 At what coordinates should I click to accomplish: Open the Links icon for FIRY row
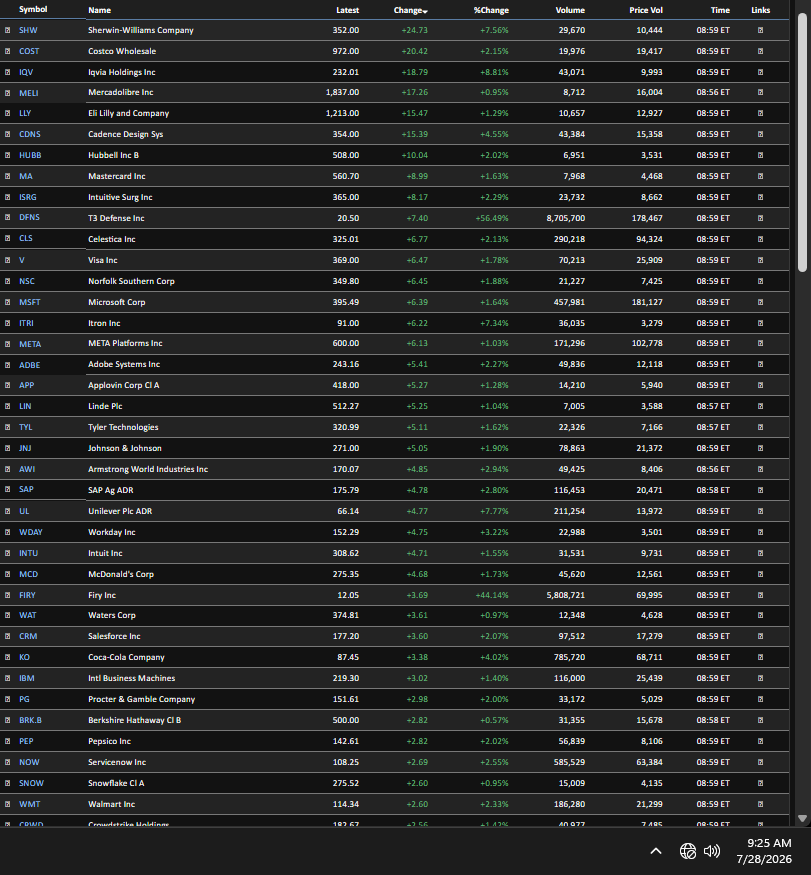760,595
